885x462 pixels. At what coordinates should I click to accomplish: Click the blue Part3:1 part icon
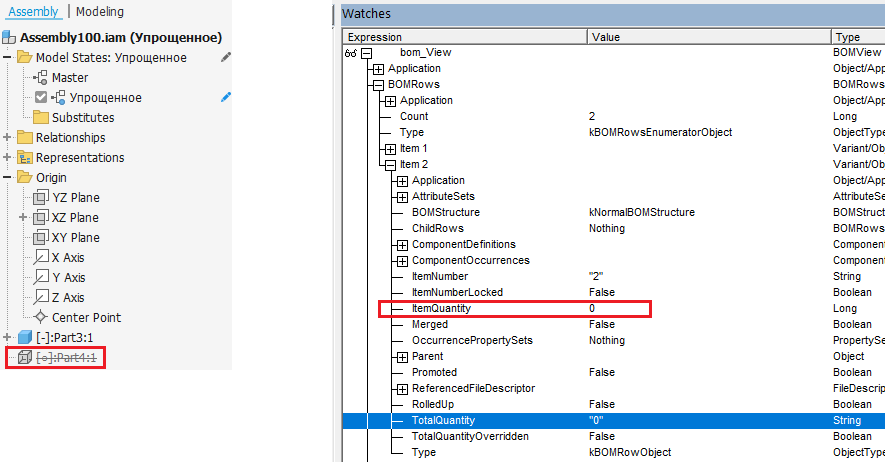pyautogui.click(x=24, y=337)
